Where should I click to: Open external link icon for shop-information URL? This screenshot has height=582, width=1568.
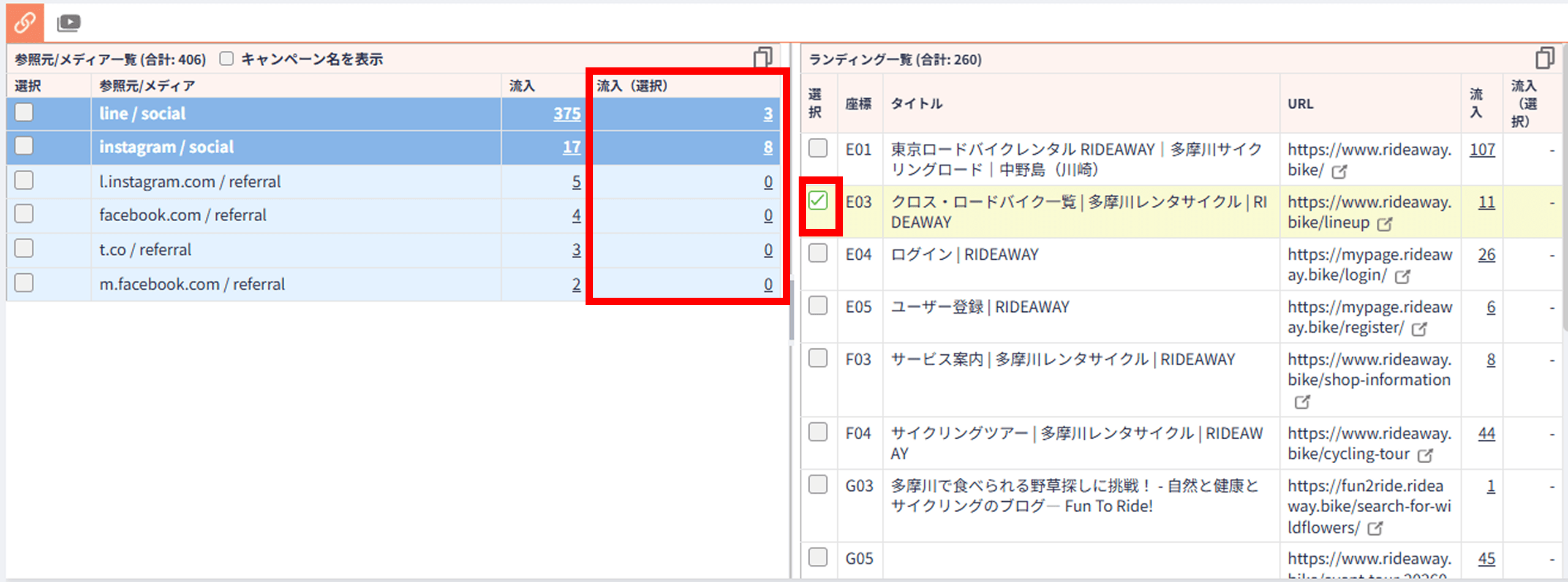tap(1302, 402)
